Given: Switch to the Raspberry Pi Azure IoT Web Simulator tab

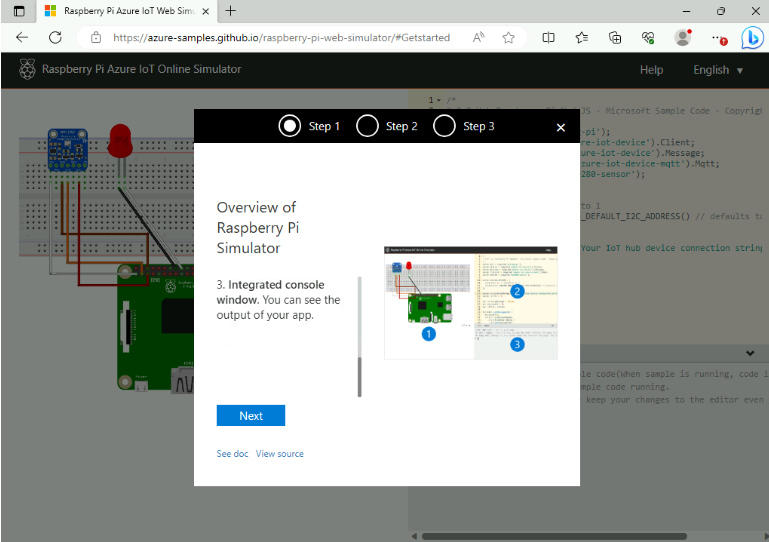Looking at the screenshot, I should pos(125,11).
